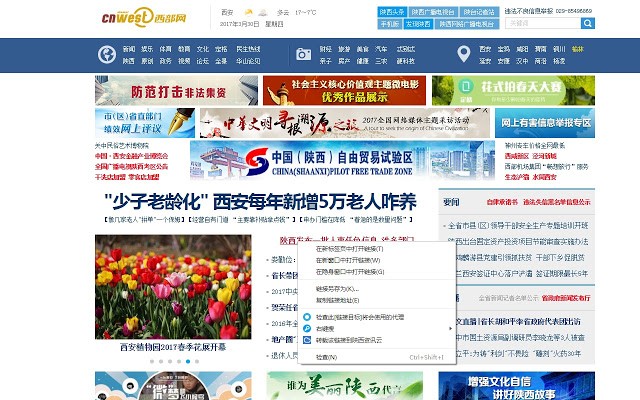640x400 pixels.
Task: Click the blue cloud forward icon in context menu
Action: point(306,339)
